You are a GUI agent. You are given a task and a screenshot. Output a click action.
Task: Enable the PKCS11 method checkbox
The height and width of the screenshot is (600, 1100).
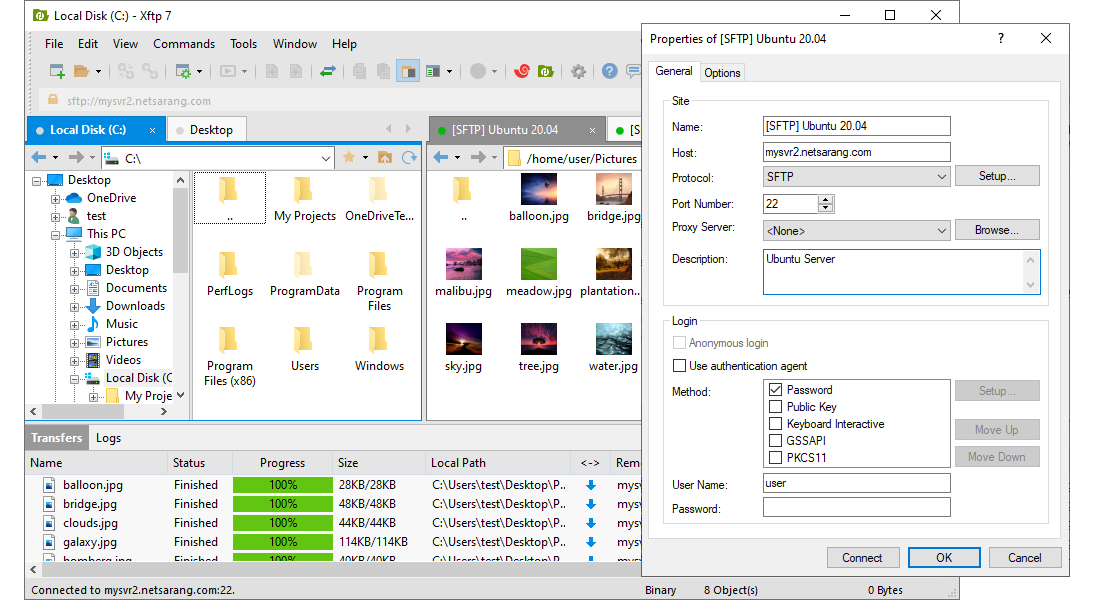point(775,458)
